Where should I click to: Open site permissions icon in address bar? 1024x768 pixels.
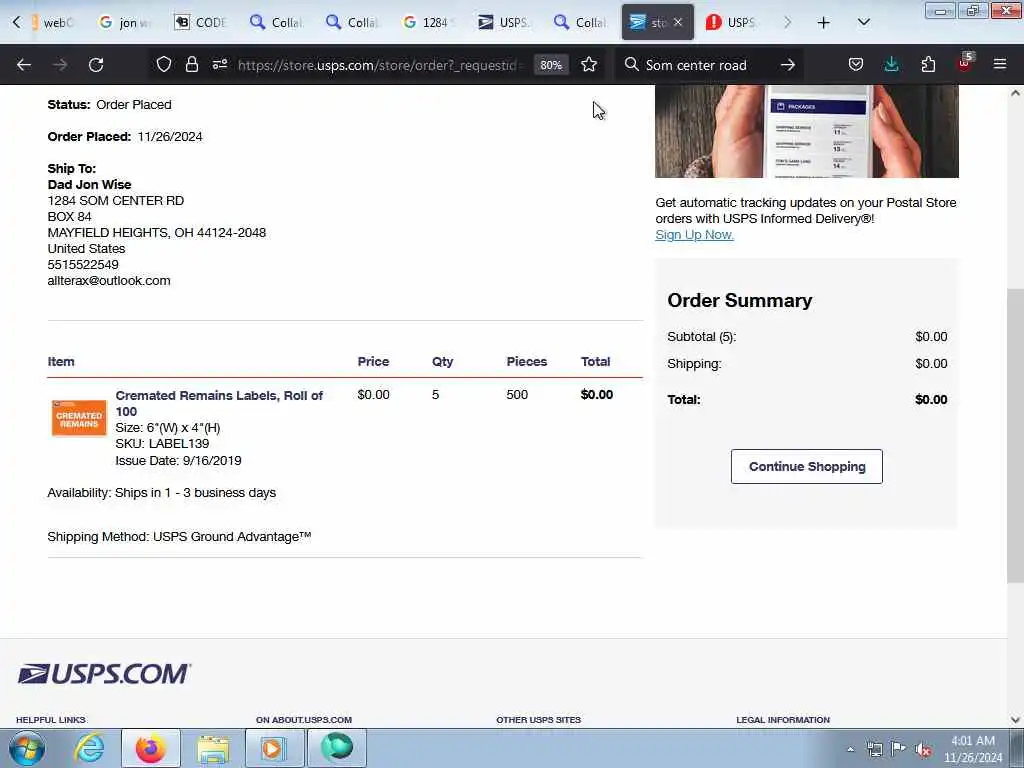point(219,64)
